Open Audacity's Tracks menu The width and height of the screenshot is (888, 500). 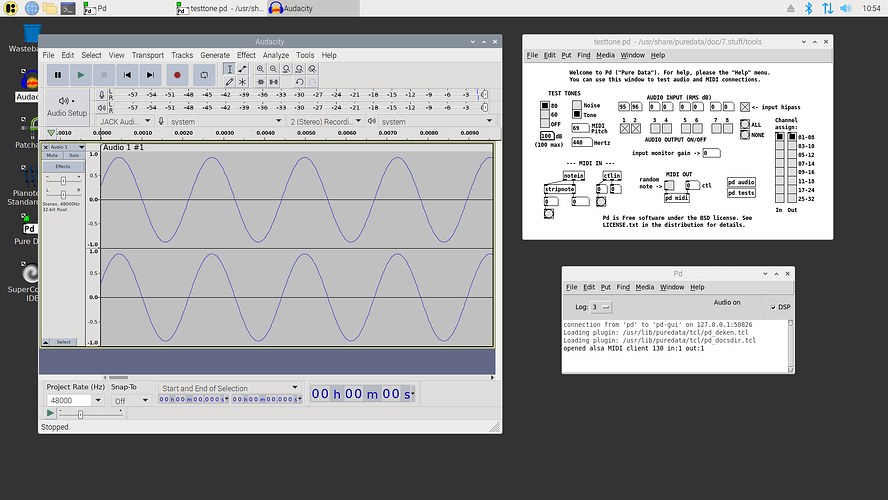[182, 55]
